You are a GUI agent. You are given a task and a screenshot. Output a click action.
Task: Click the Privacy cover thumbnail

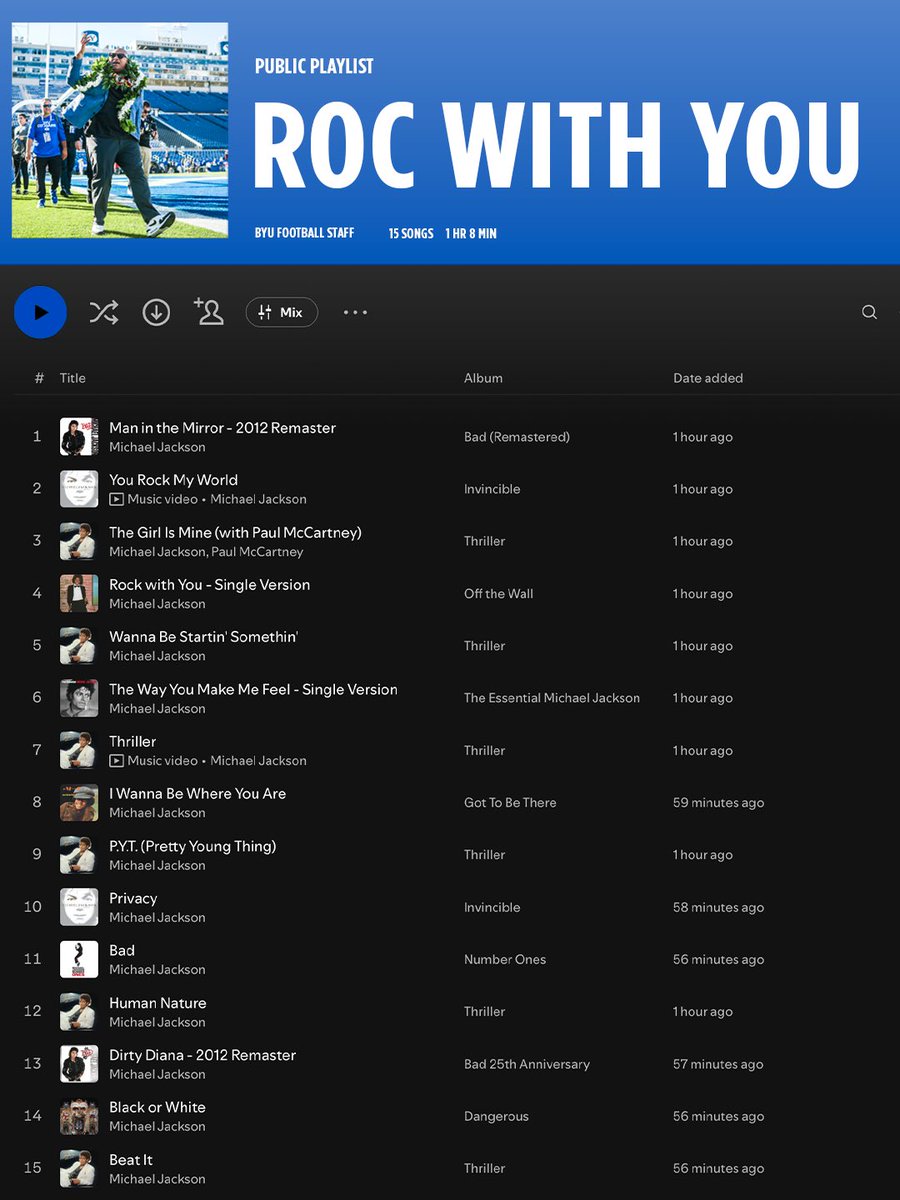coord(79,907)
